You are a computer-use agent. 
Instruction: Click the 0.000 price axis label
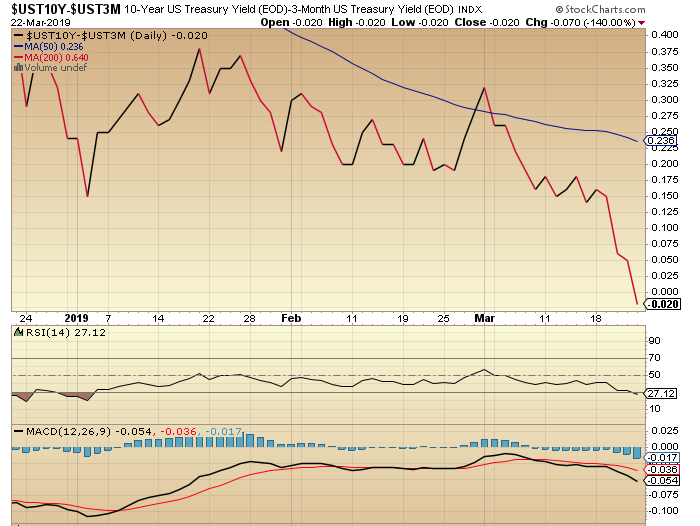tap(665, 292)
